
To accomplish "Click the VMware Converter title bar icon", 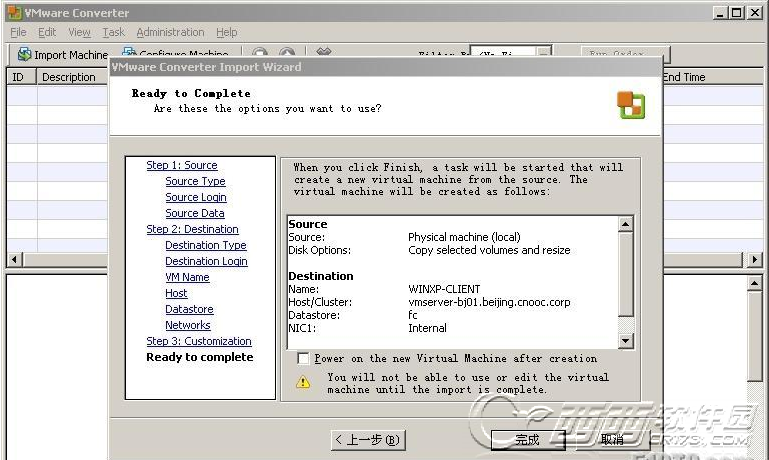I will coord(11,12).
